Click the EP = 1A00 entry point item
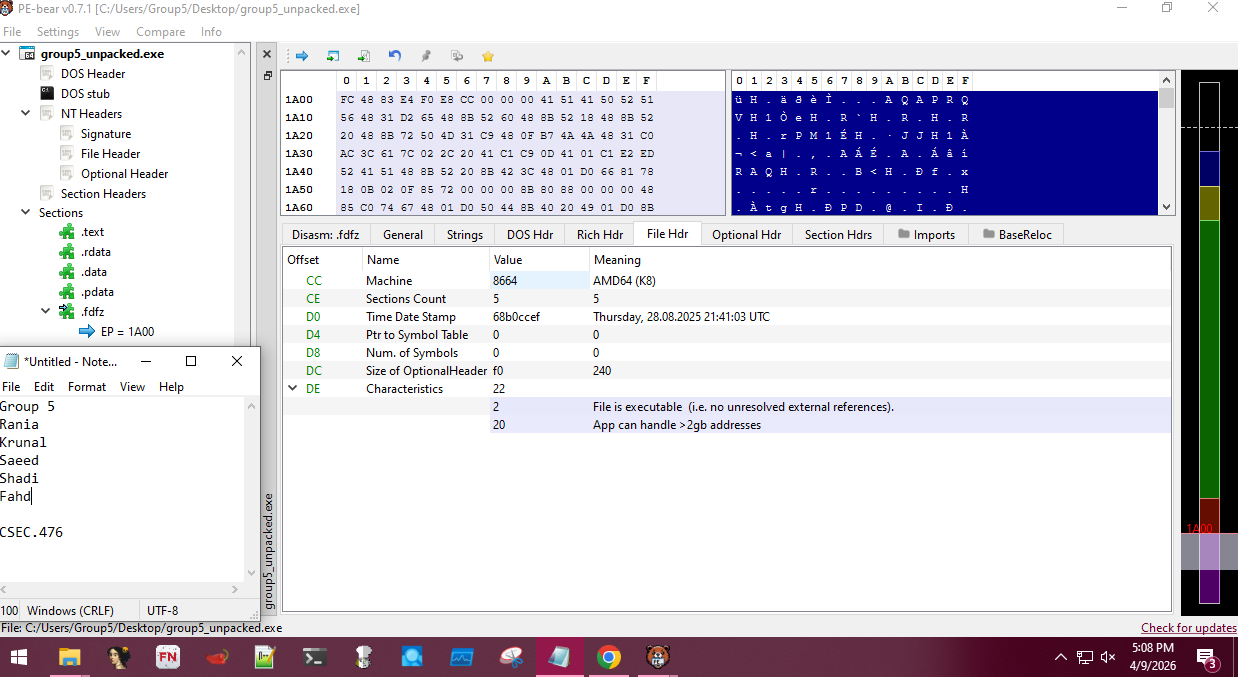Image resolution: width=1238 pixels, height=677 pixels. [x=127, y=332]
